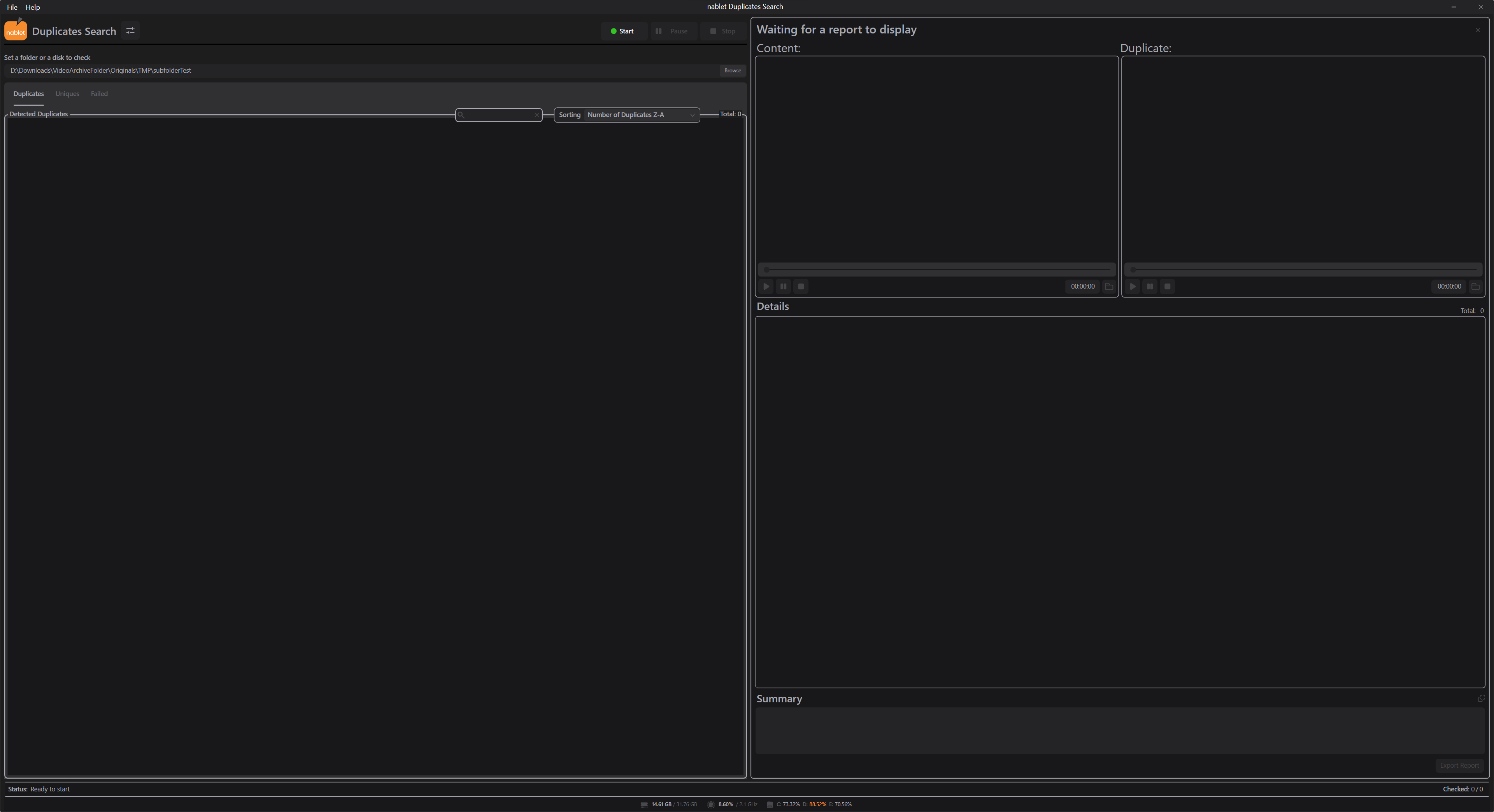Screen dimensions: 1494x812
Task: Click the Summary panel expand icon
Action: coord(1481,698)
